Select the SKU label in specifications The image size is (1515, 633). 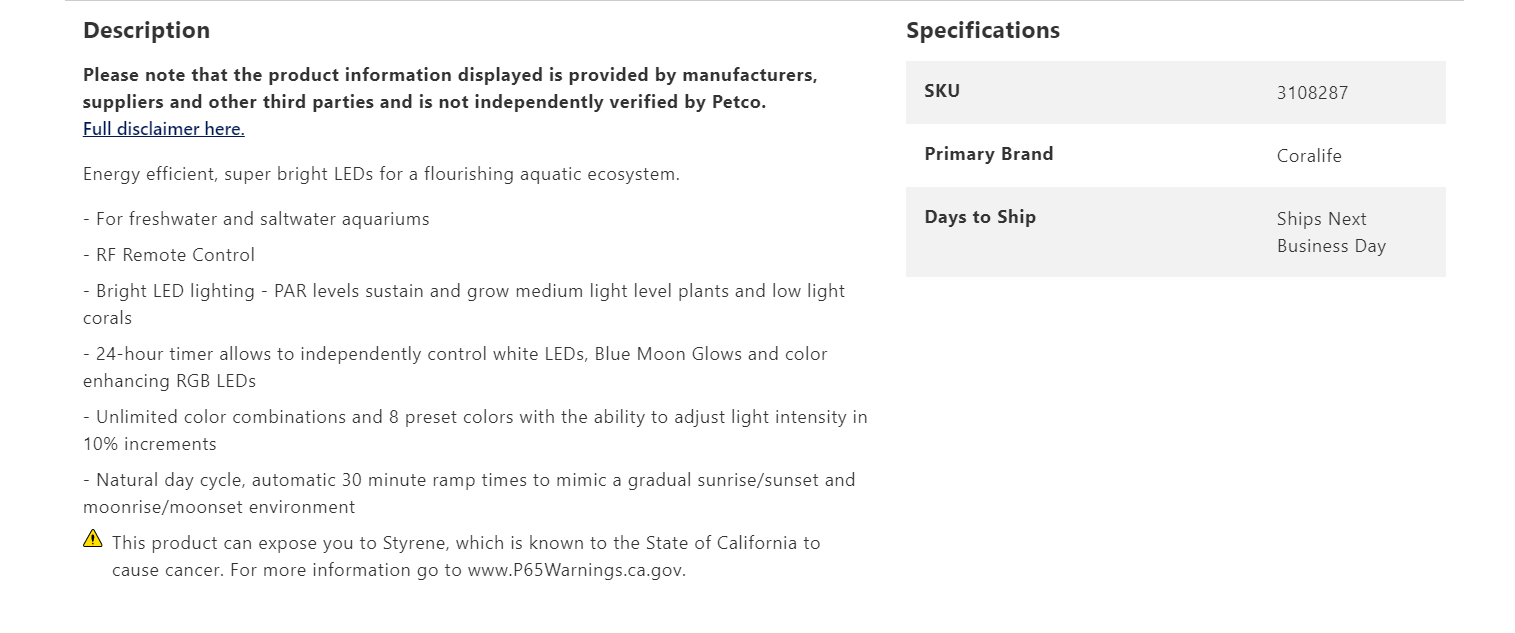pos(942,91)
